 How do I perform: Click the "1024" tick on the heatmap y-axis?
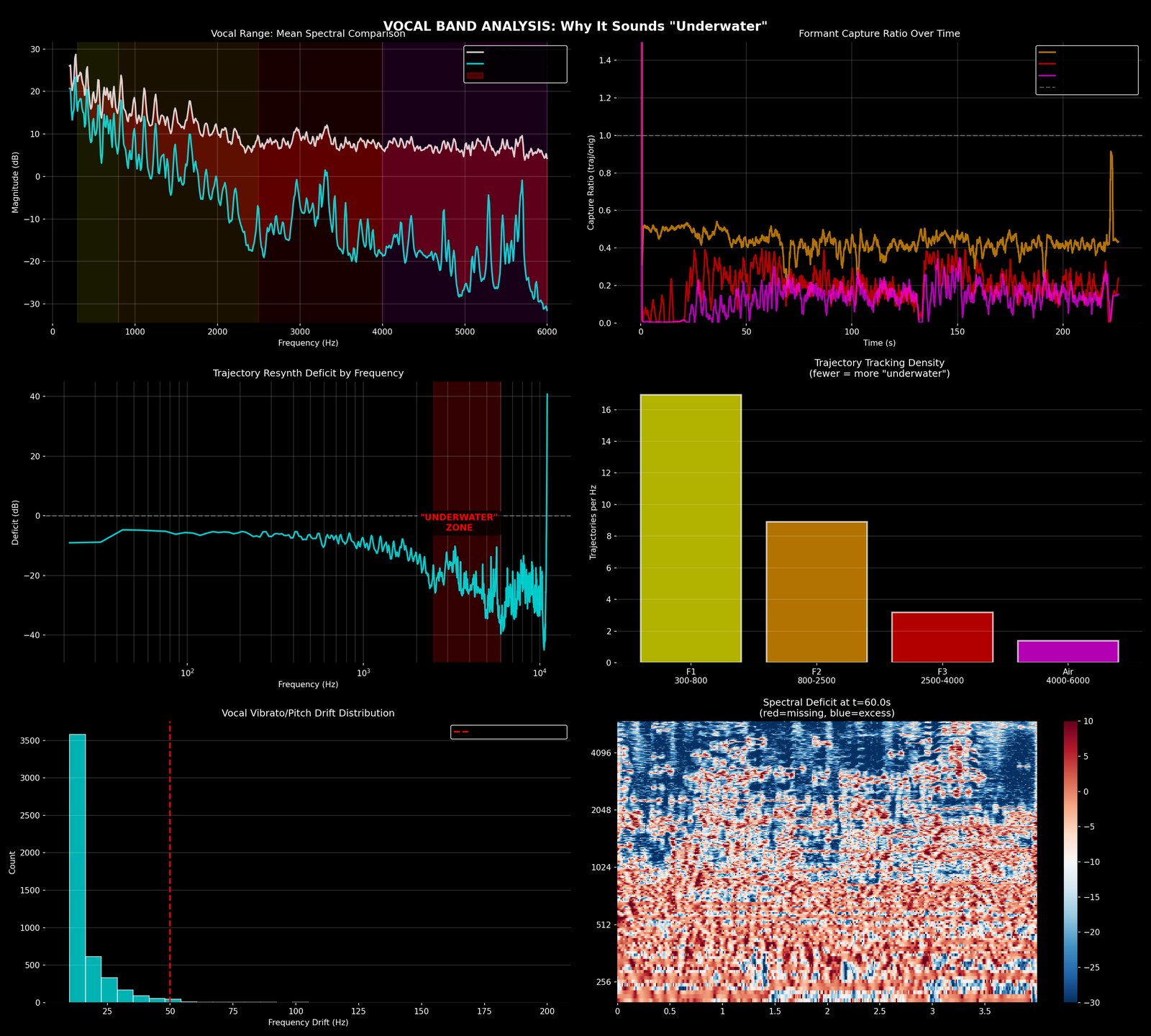pos(601,868)
